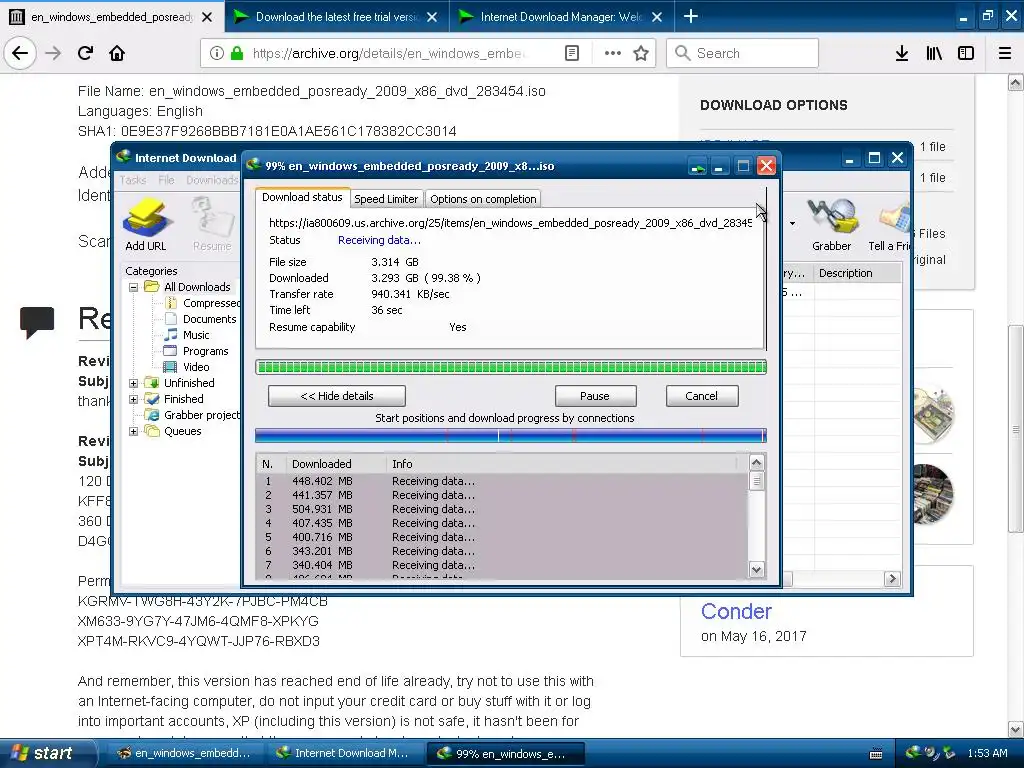Click the IDM tray icon in system tray
1024x768 pixels.
point(914,753)
